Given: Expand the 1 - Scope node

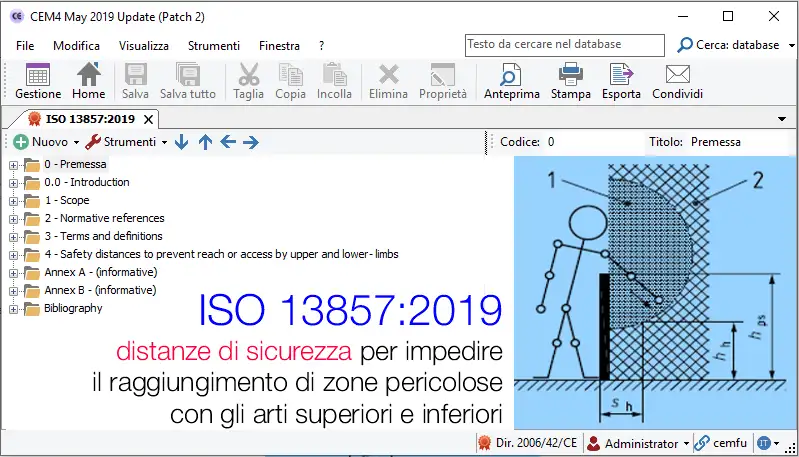Looking at the screenshot, I should pyautogui.click(x=13, y=201).
